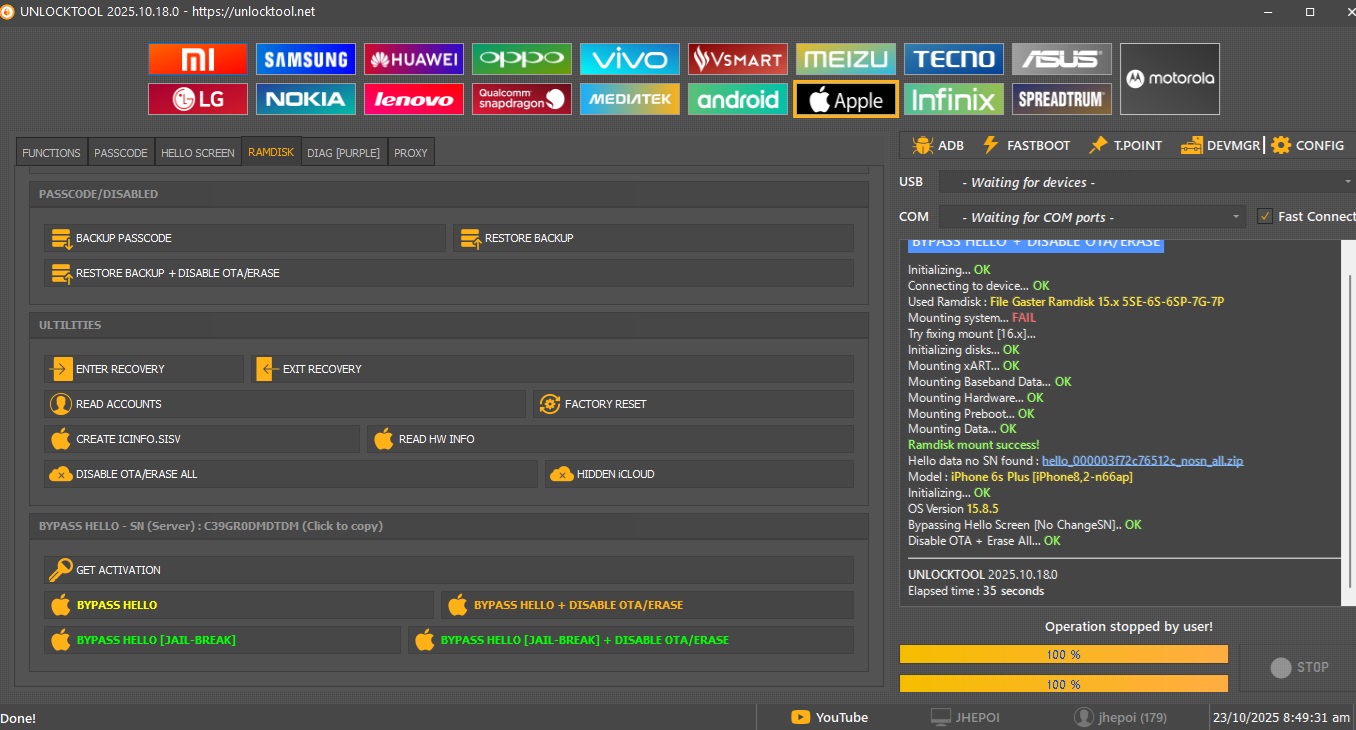The height and width of the screenshot is (730, 1356).
Task: Click EXIT RECOVERY button
Action: point(552,369)
